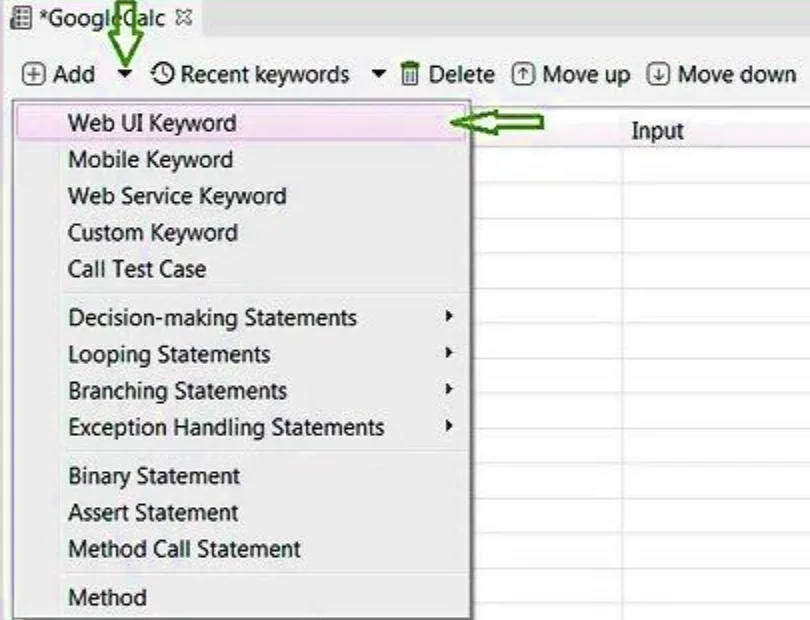810x620 pixels.
Task: Click the Add plus icon
Action: [34, 75]
